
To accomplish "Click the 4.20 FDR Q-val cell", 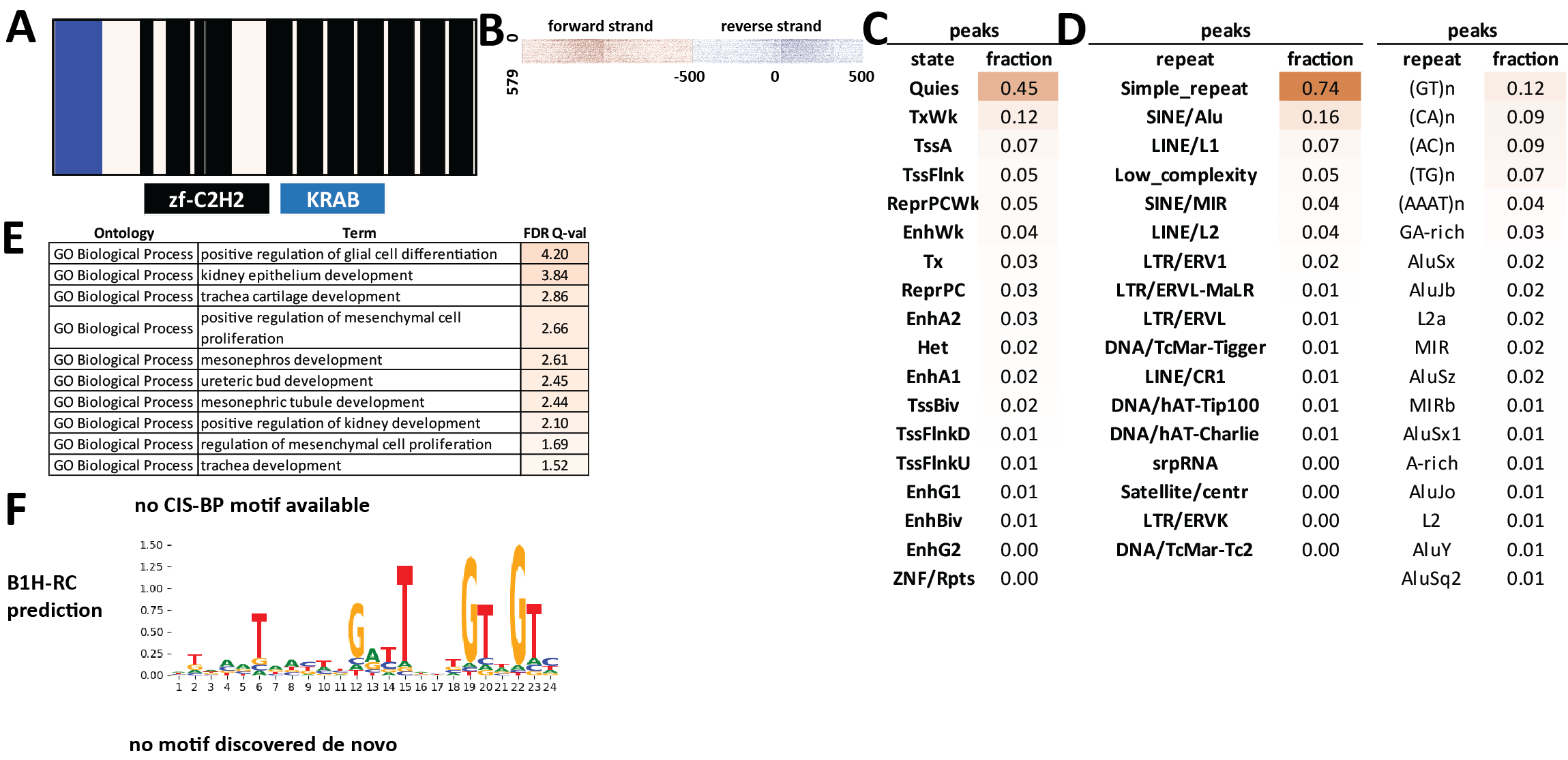I will point(554,254).
